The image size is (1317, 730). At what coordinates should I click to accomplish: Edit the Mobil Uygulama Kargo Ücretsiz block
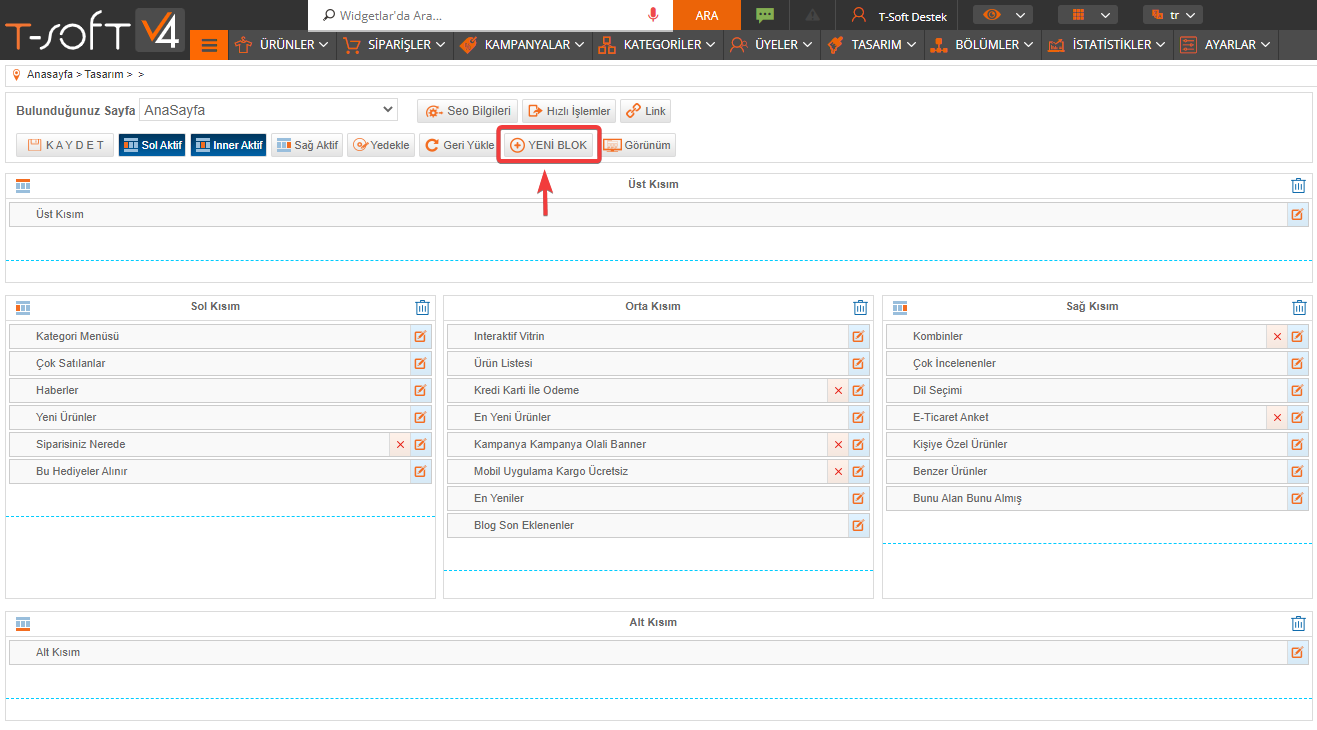coord(858,472)
